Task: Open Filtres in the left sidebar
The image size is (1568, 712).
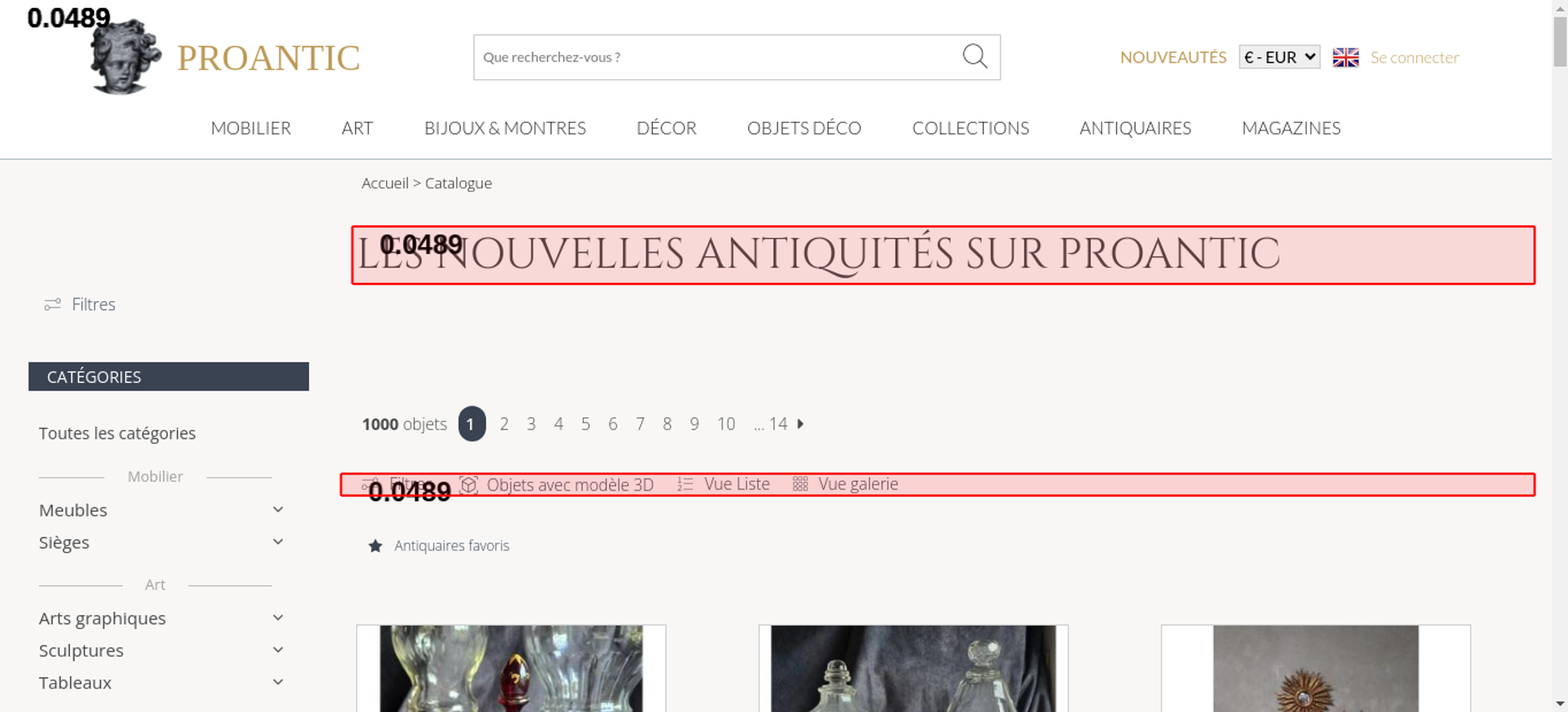Action: [x=80, y=304]
